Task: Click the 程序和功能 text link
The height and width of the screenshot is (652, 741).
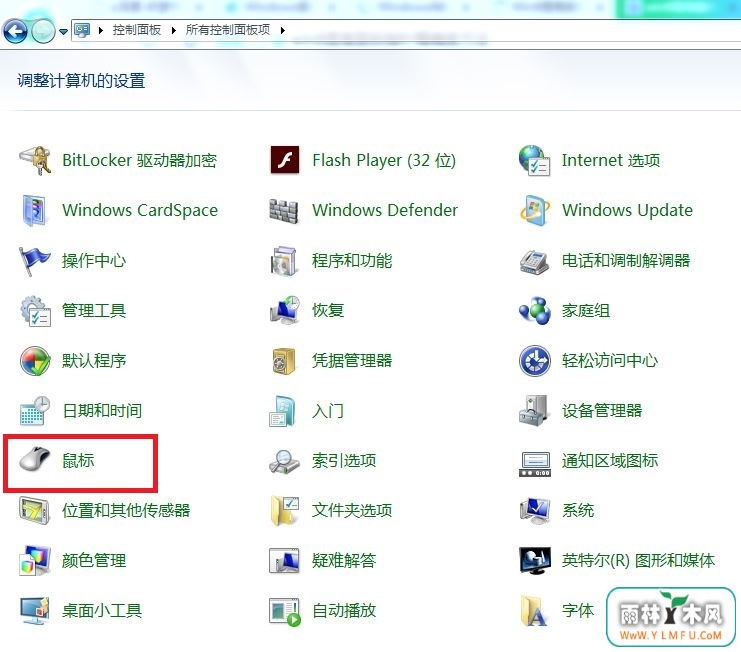Action: coord(352,261)
